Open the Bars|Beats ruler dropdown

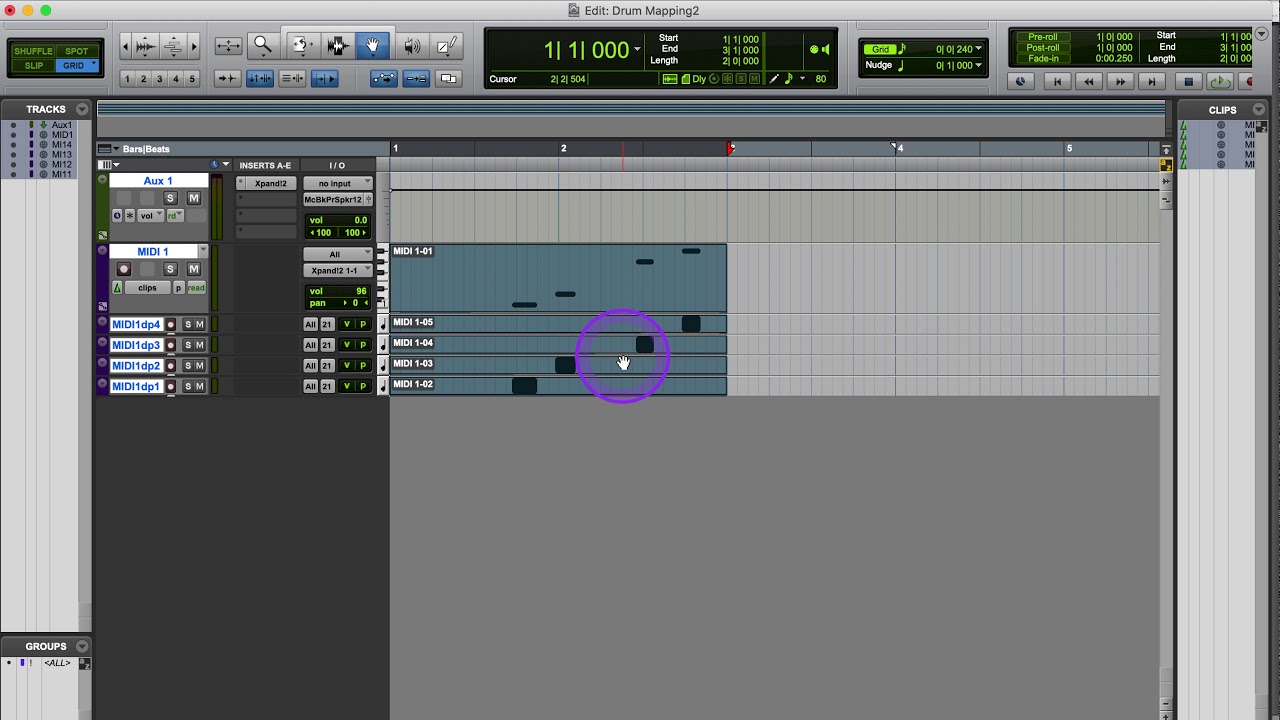[x=115, y=149]
